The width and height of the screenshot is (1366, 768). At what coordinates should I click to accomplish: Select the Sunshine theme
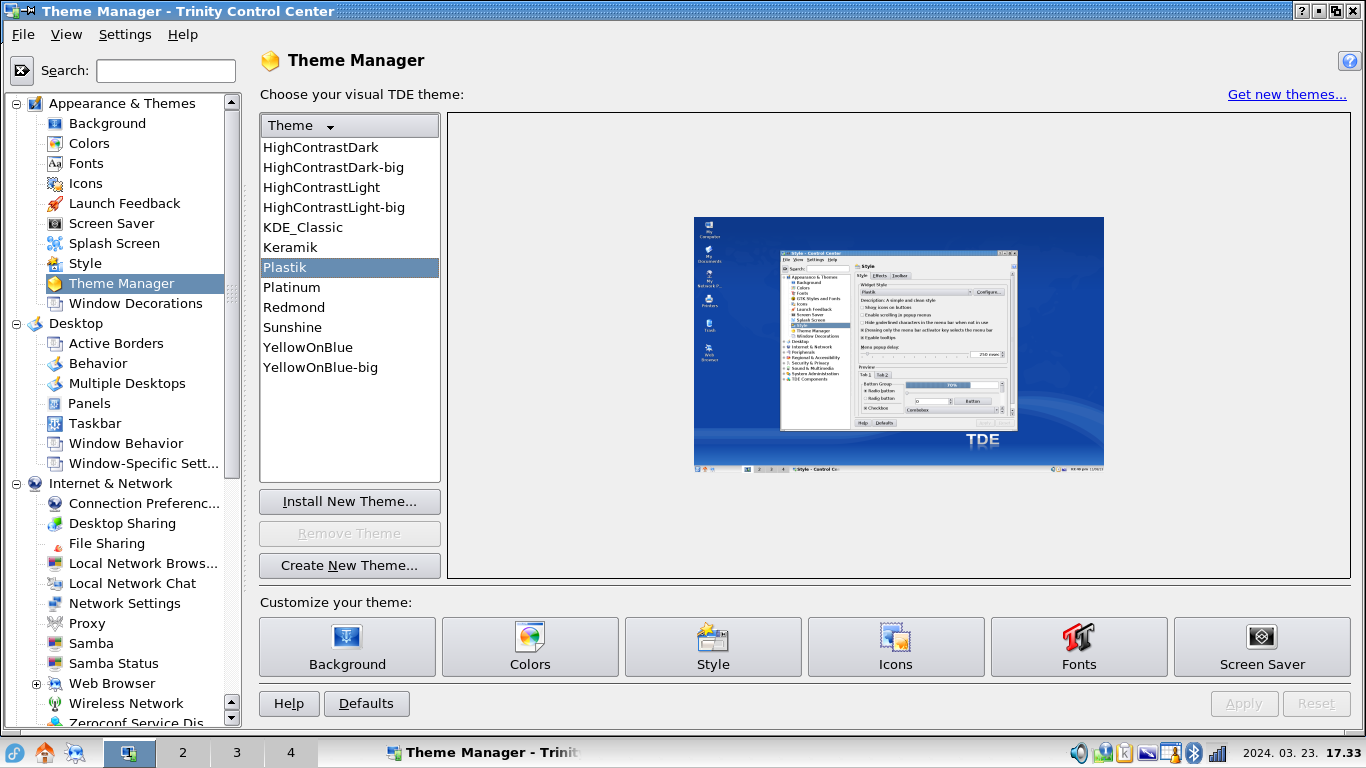349,327
